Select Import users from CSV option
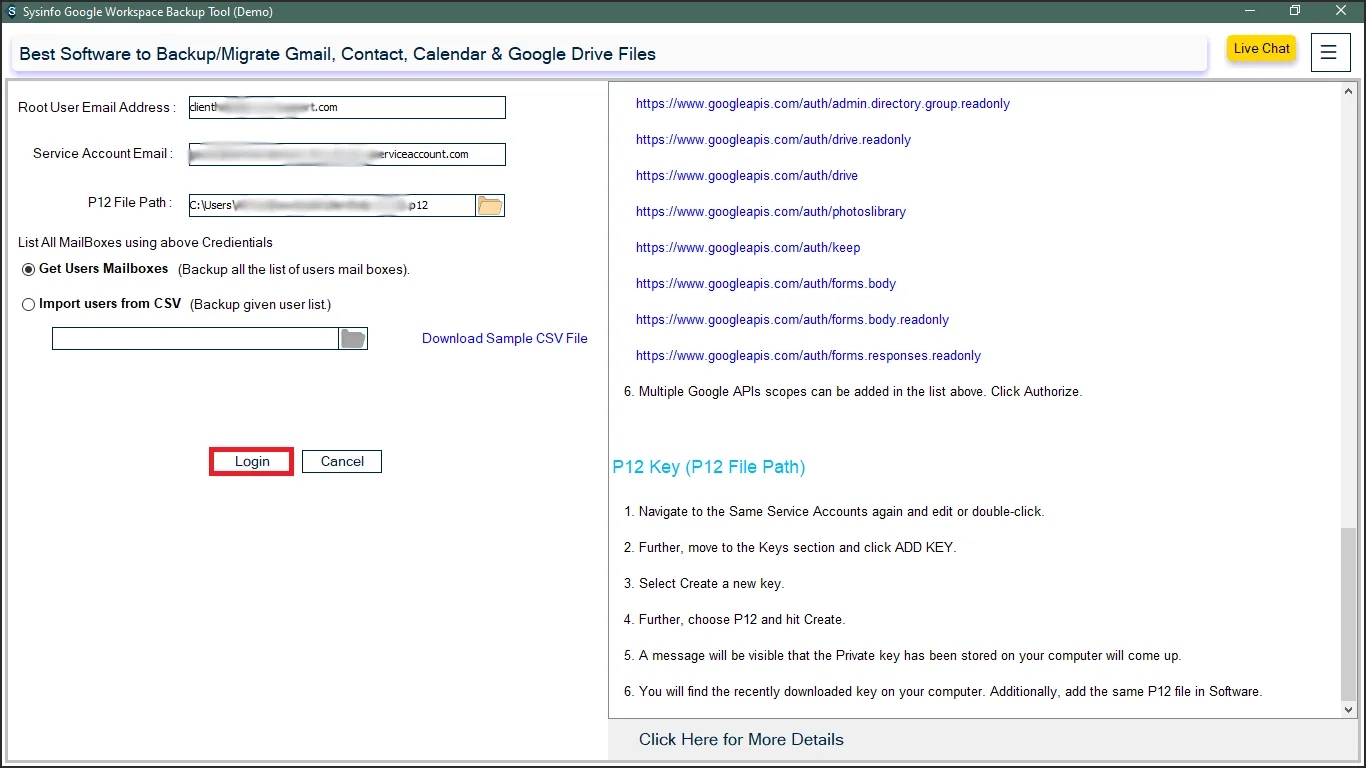The height and width of the screenshot is (768, 1366). 29,305
